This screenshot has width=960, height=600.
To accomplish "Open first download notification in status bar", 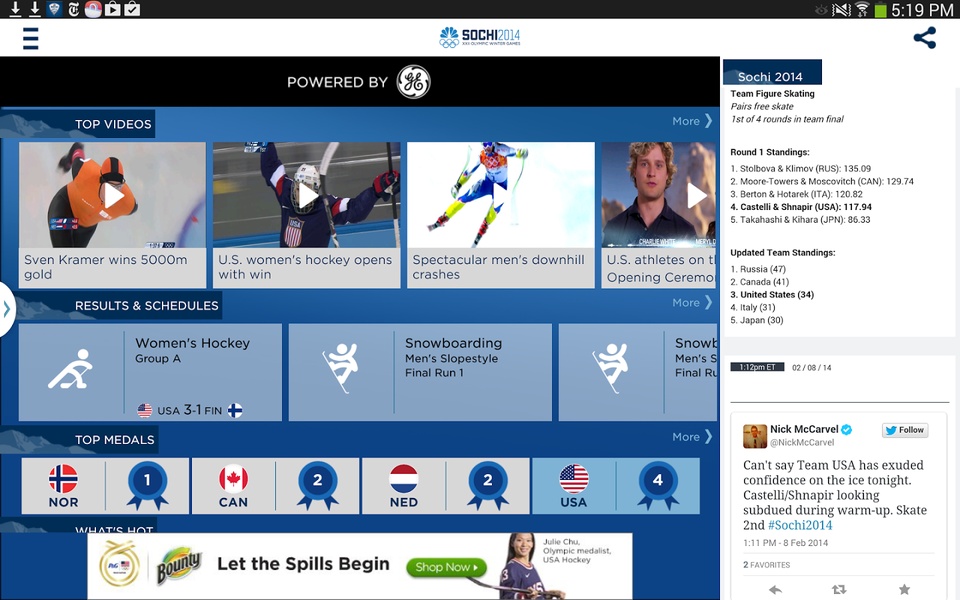I will pyautogui.click(x=15, y=9).
